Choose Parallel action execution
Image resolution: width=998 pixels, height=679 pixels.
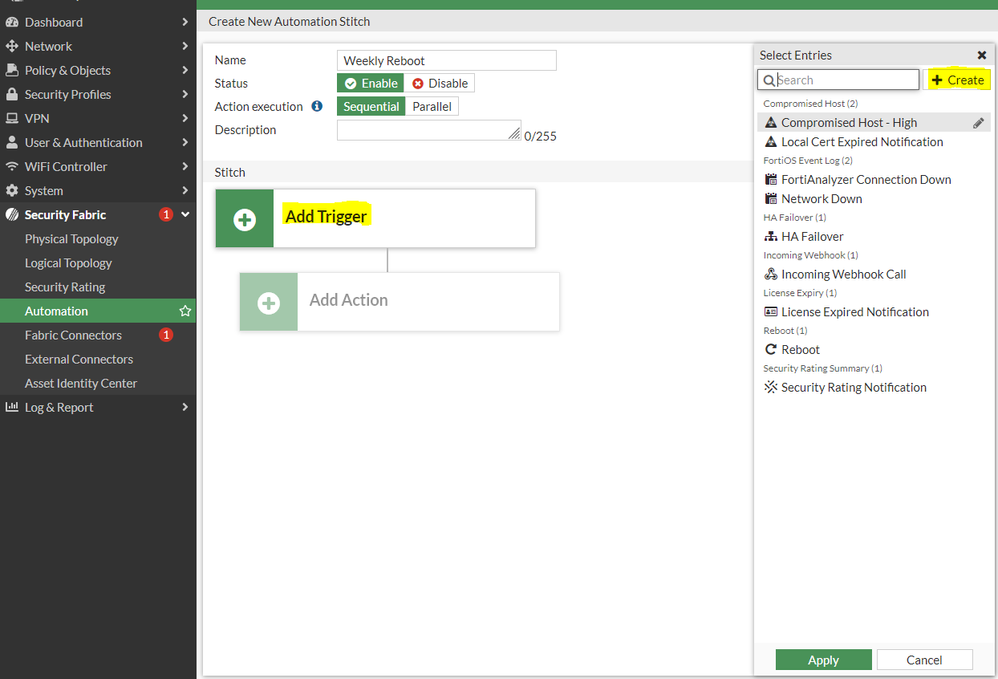[432, 106]
